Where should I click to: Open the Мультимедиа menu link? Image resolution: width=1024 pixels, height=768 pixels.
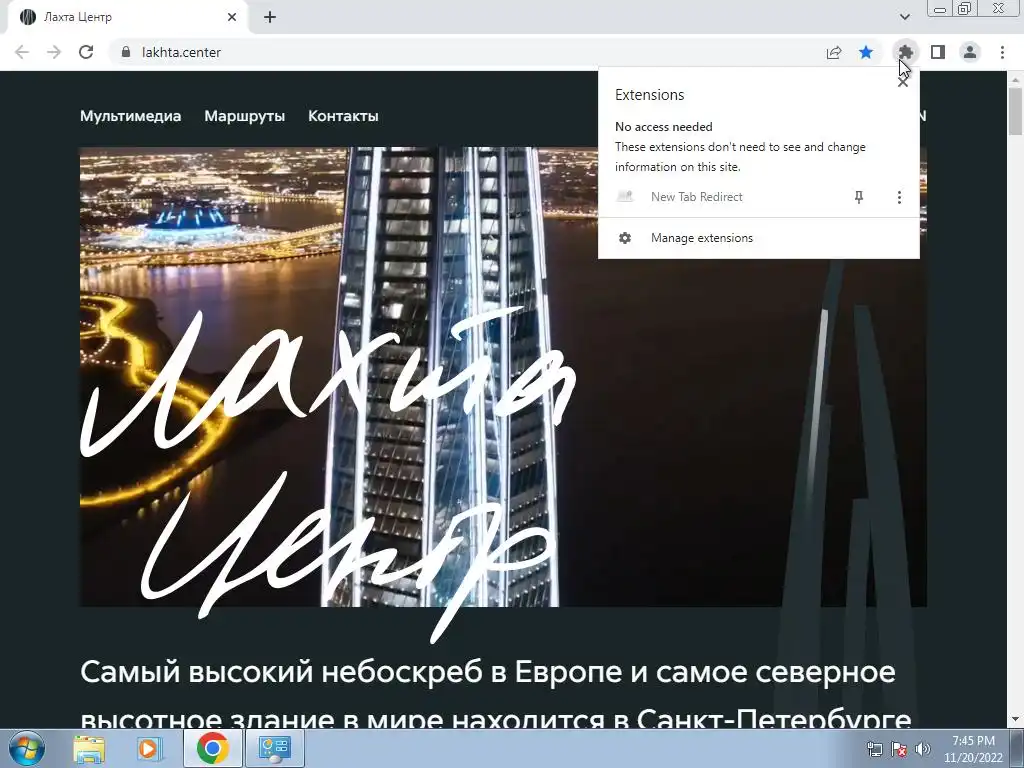131,116
